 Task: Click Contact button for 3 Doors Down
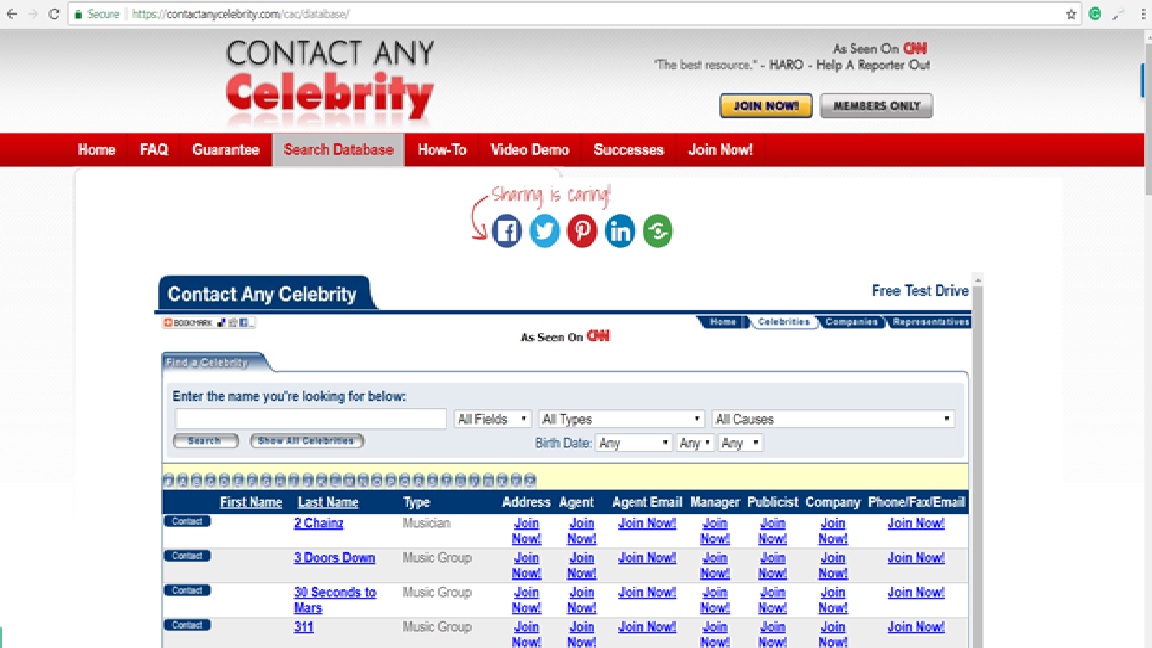[x=187, y=556]
